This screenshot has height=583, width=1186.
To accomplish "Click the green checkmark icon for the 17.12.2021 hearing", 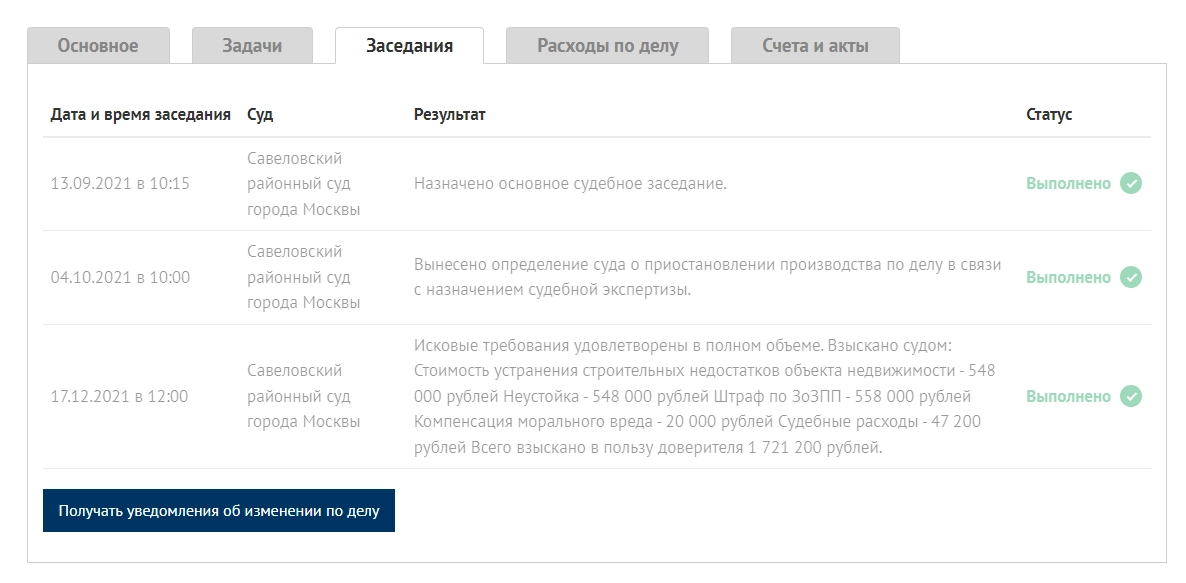I will tap(1130, 397).
